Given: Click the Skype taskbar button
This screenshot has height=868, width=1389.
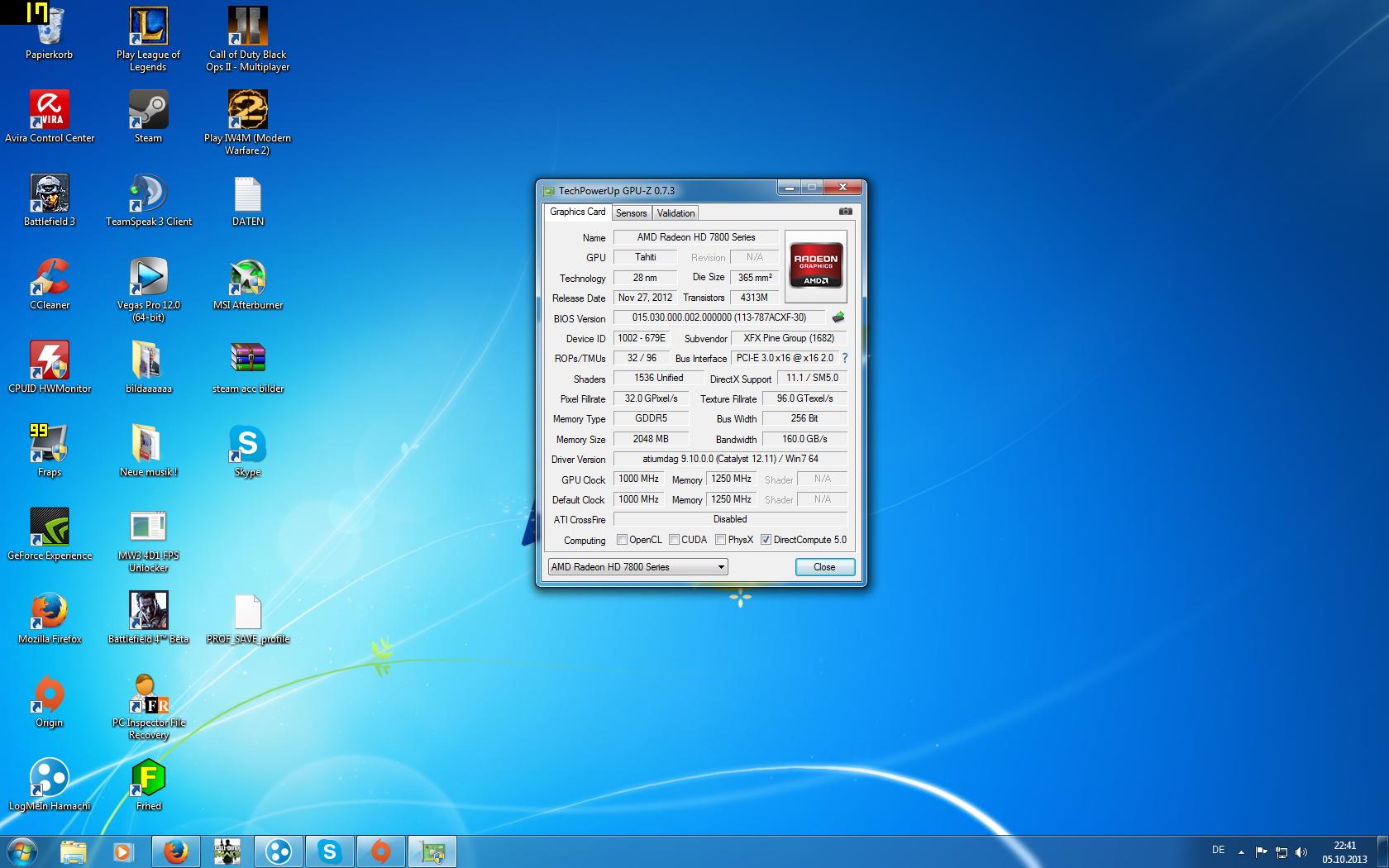Looking at the screenshot, I should tap(330, 851).
